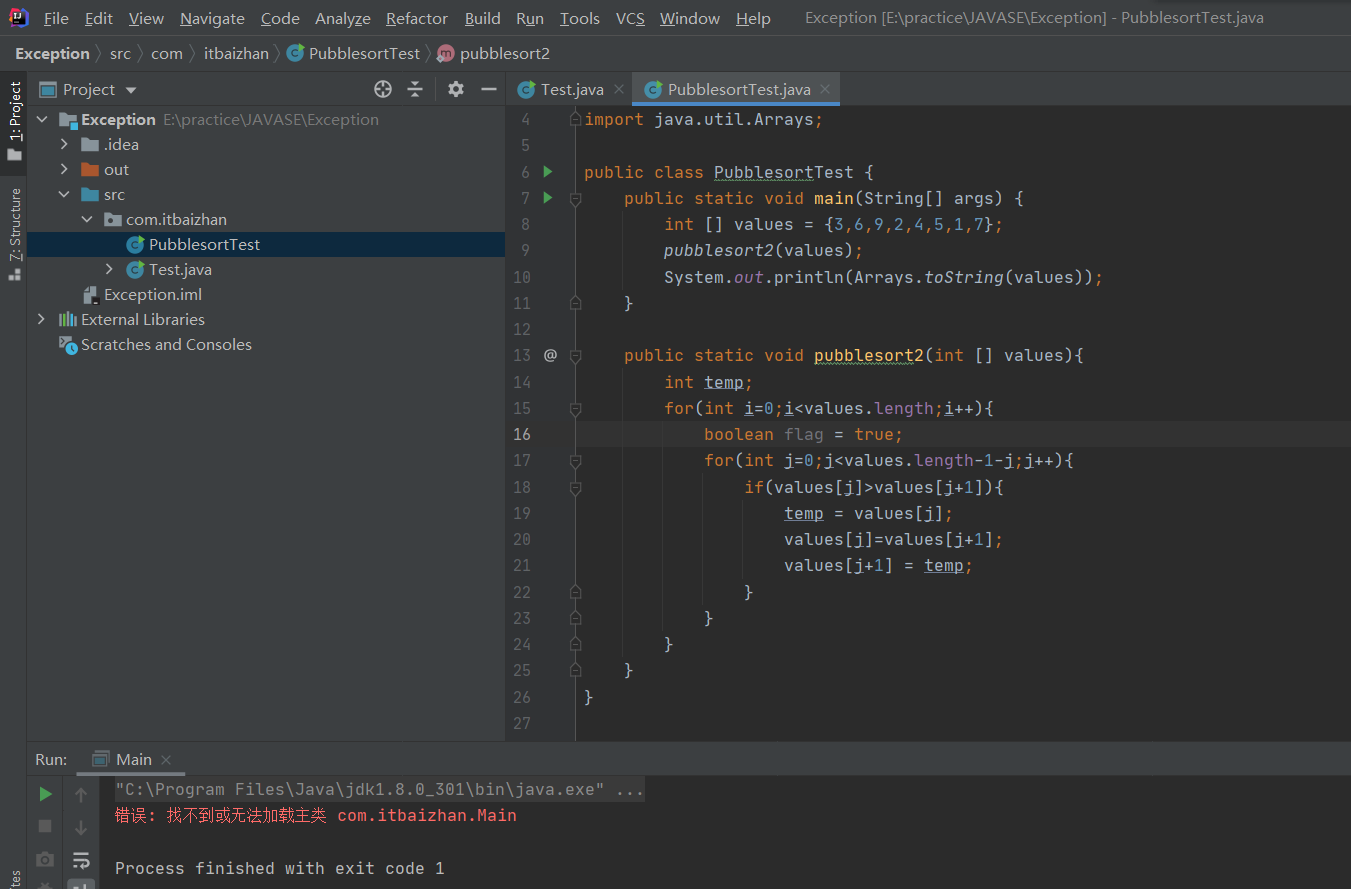Collapse all in Project panel
Screen dimensions: 1351x889
415,89
